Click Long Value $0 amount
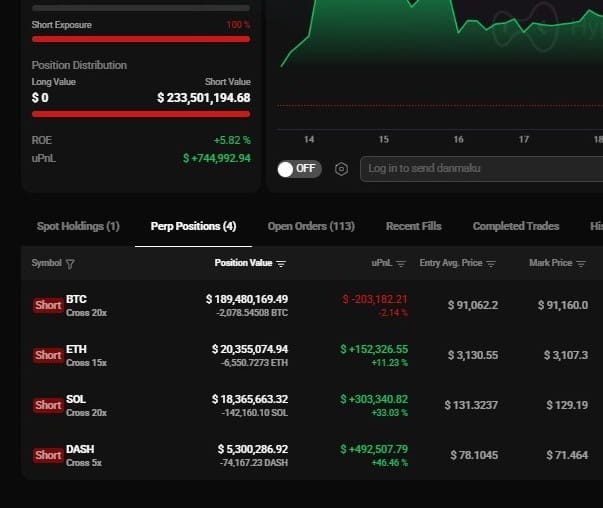Image resolution: width=603 pixels, height=508 pixels. coord(40,98)
